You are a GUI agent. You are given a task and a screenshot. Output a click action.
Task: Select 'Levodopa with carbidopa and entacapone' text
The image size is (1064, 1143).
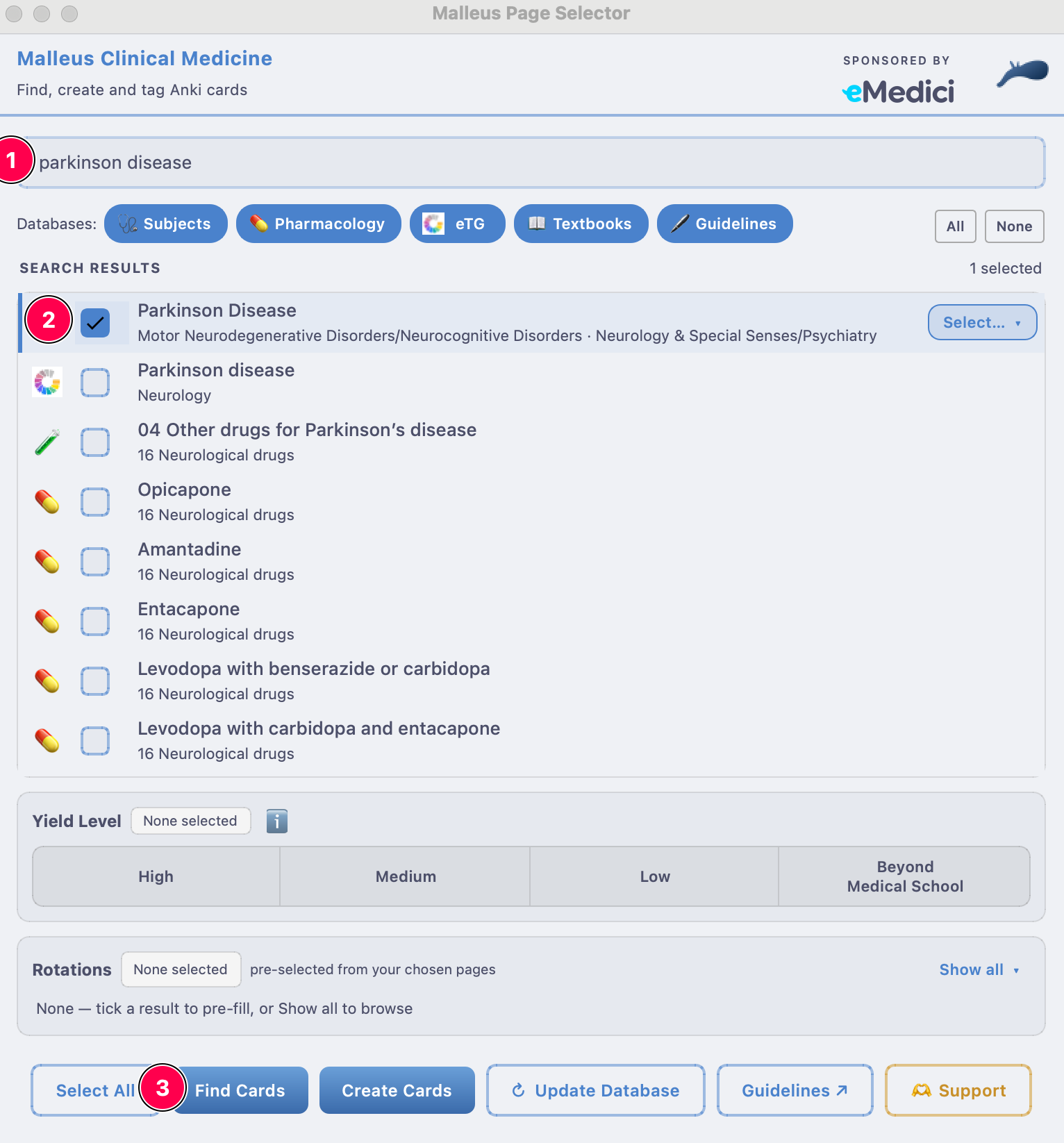[x=319, y=728]
